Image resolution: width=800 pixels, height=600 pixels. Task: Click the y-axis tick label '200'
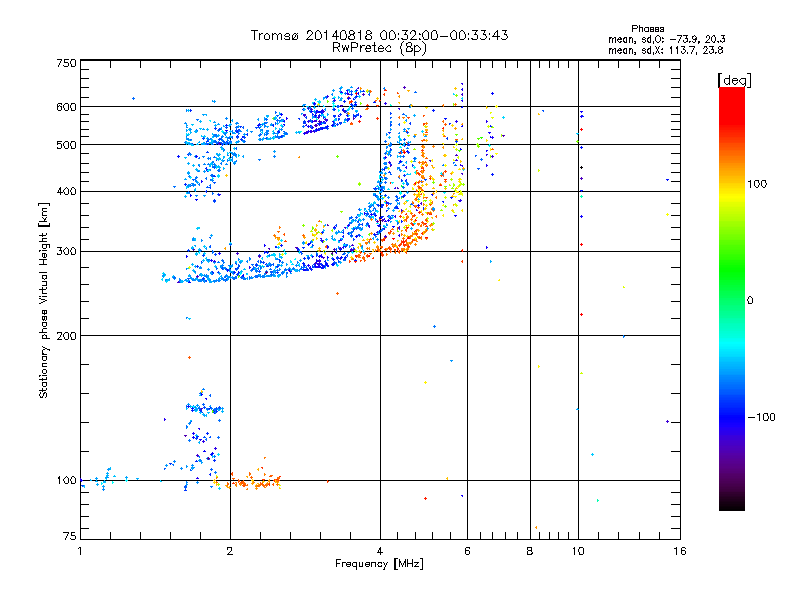[x=67, y=336]
